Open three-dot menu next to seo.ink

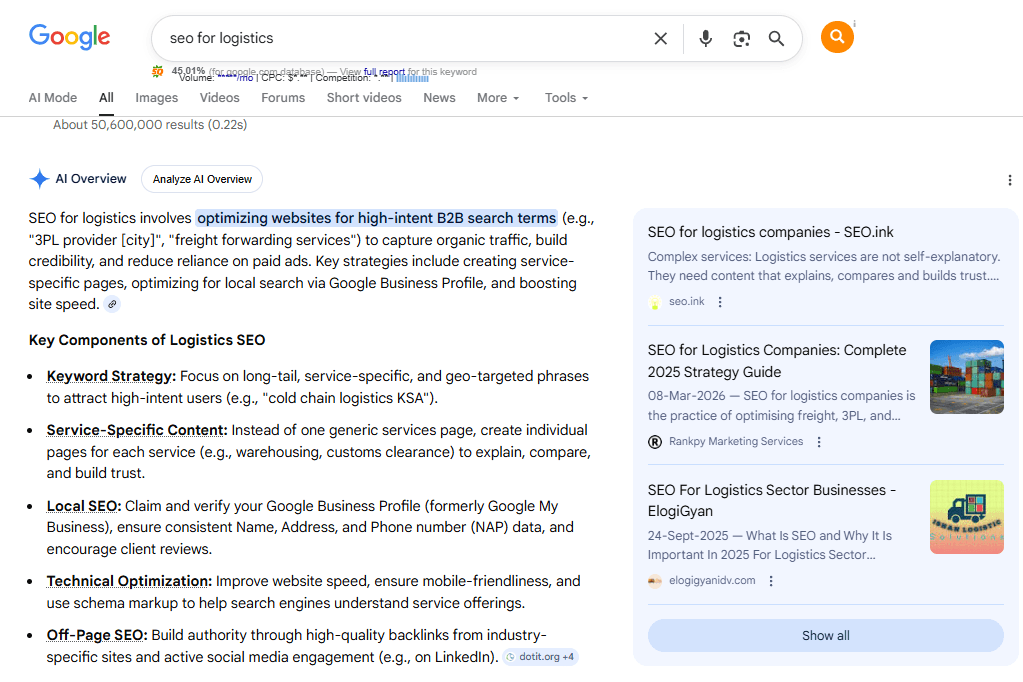(720, 302)
